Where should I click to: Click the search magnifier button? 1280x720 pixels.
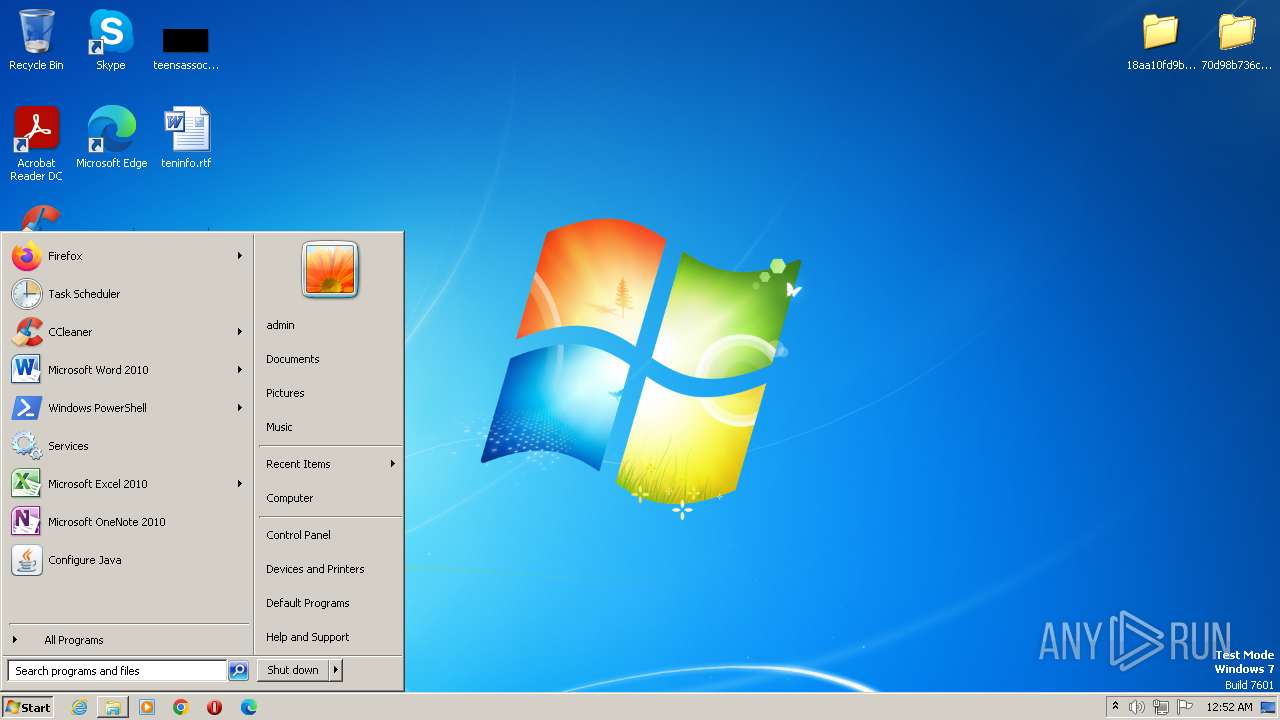click(x=238, y=671)
